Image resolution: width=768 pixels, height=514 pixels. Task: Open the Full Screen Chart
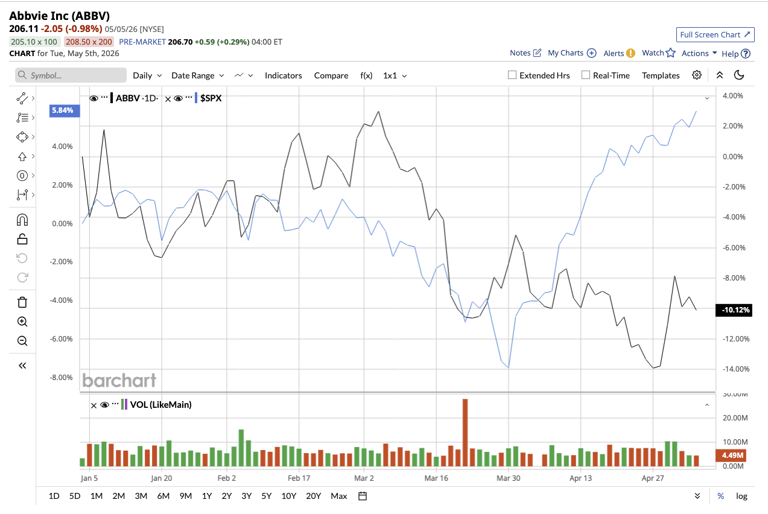[715, 35]
